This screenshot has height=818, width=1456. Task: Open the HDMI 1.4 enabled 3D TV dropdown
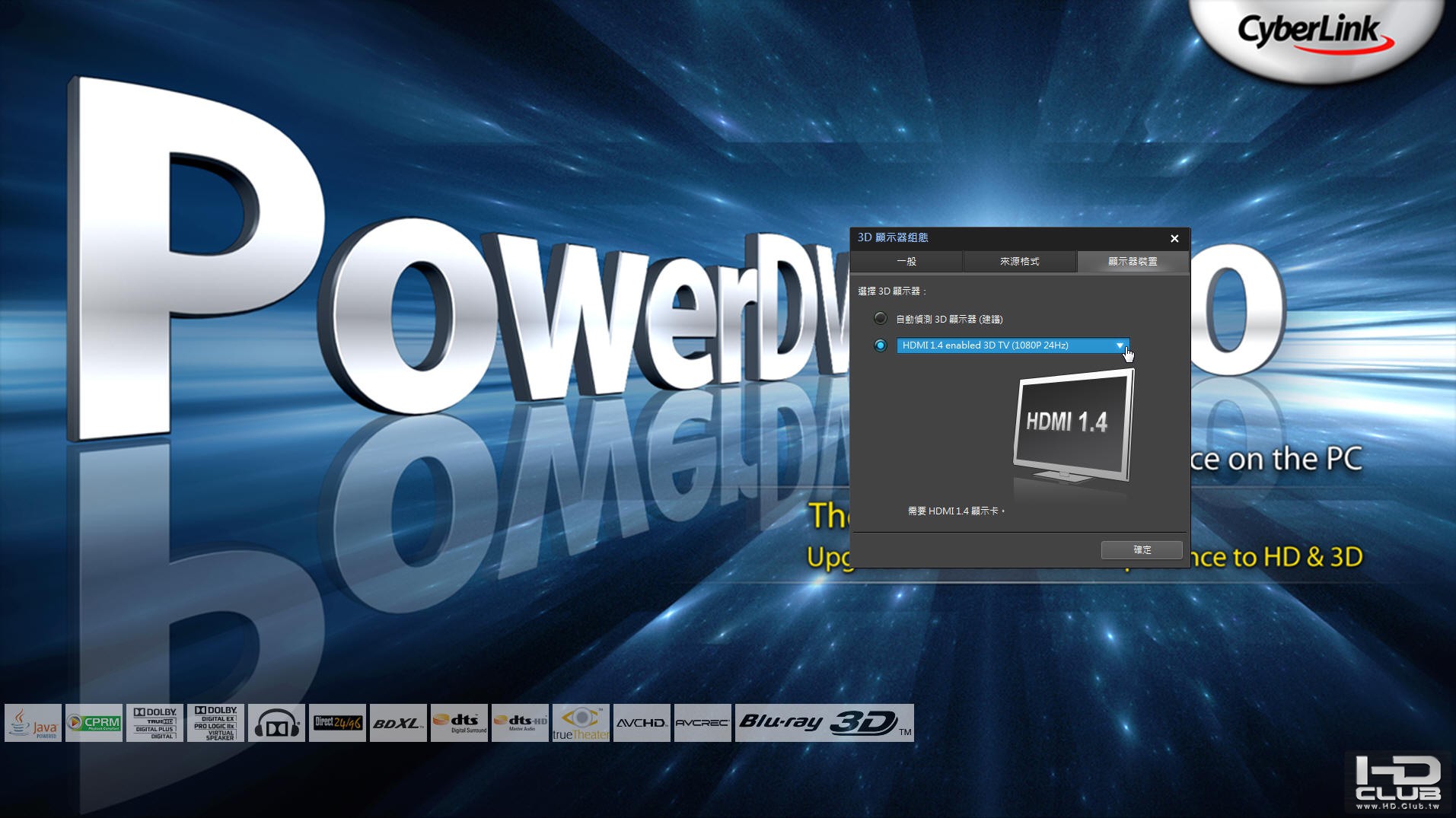[1013, 345]
